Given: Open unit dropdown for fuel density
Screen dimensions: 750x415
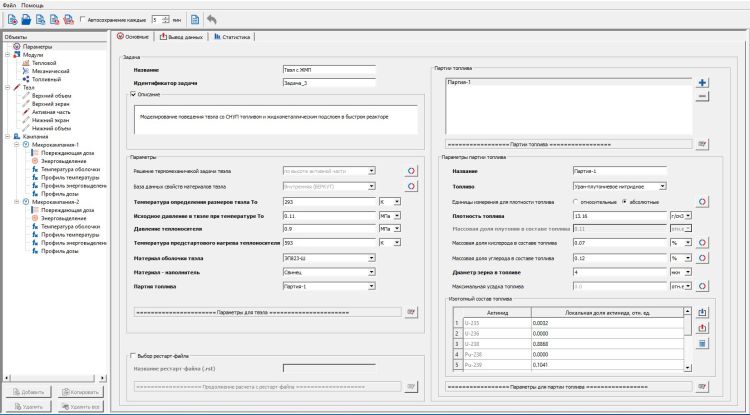Looking at the screenshot, I should [x=688, y=216].
